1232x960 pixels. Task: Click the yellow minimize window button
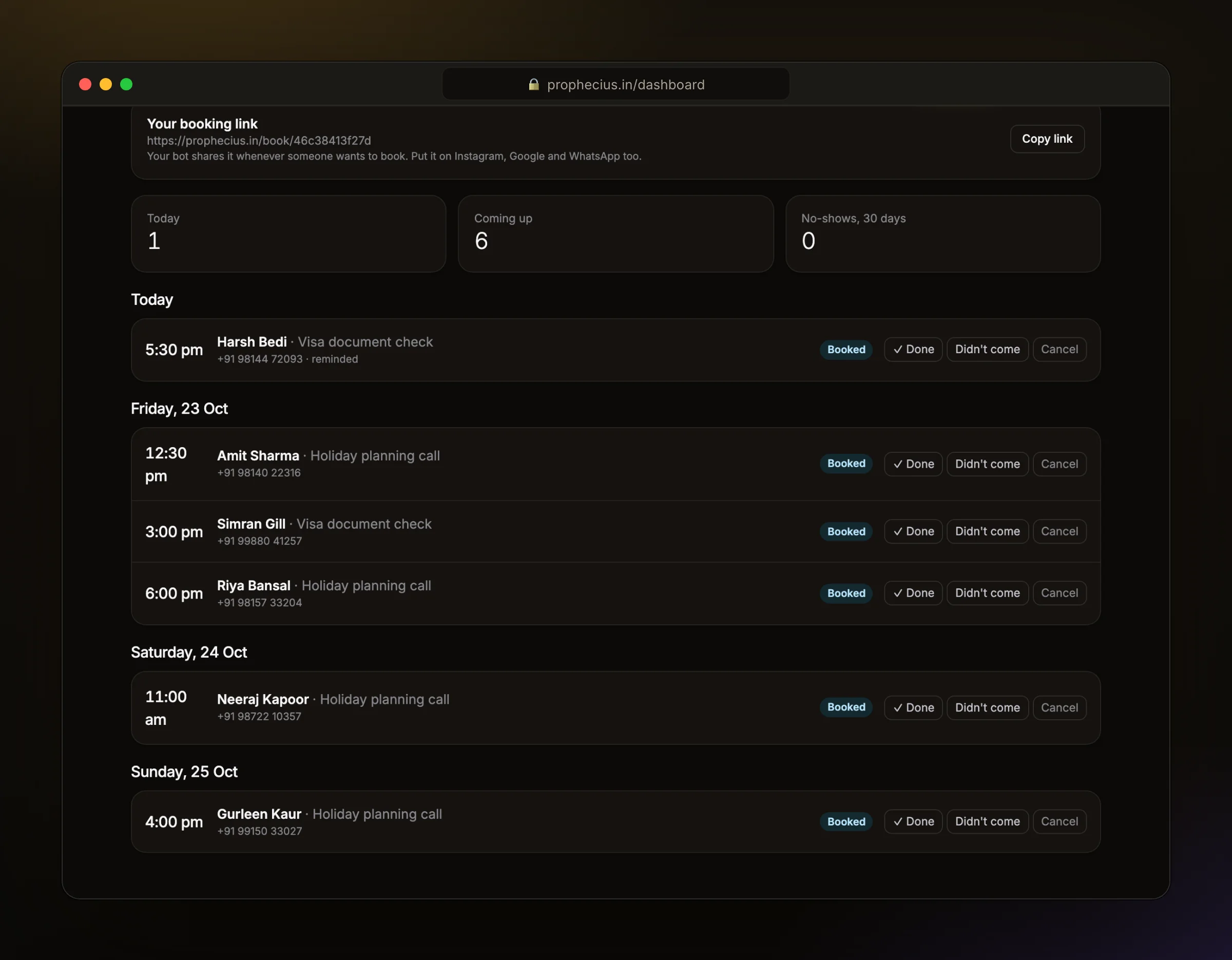tap(105, 84)
